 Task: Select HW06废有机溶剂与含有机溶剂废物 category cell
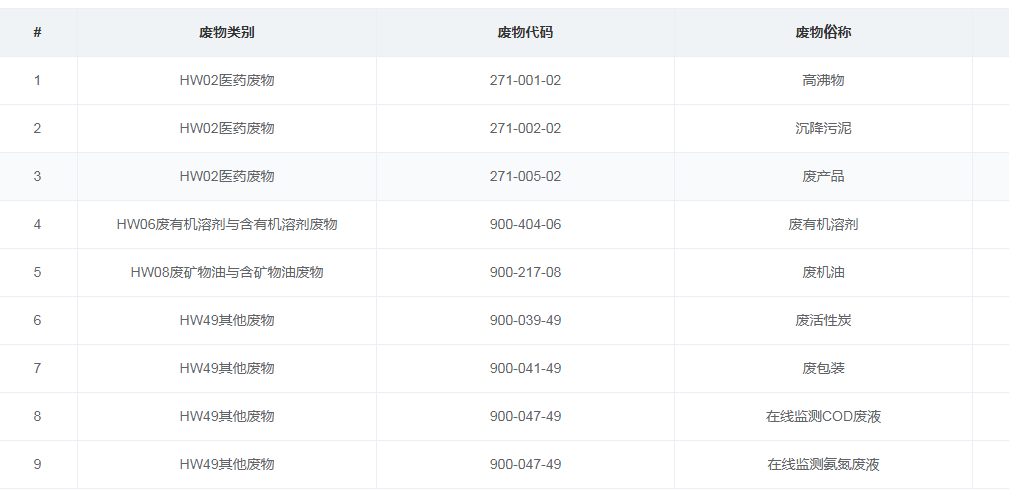(x=227, y=224)
